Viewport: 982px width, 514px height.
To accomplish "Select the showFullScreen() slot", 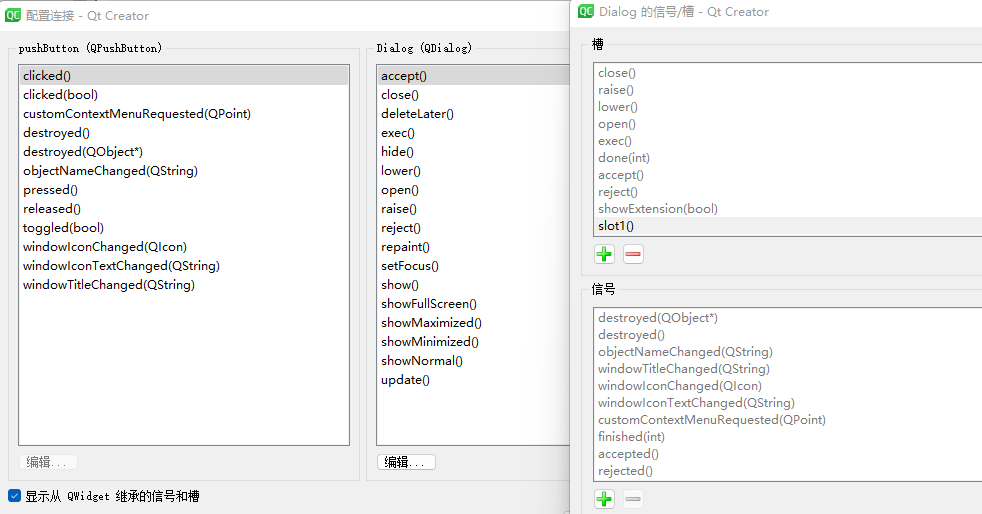I will tap(473, 304).
